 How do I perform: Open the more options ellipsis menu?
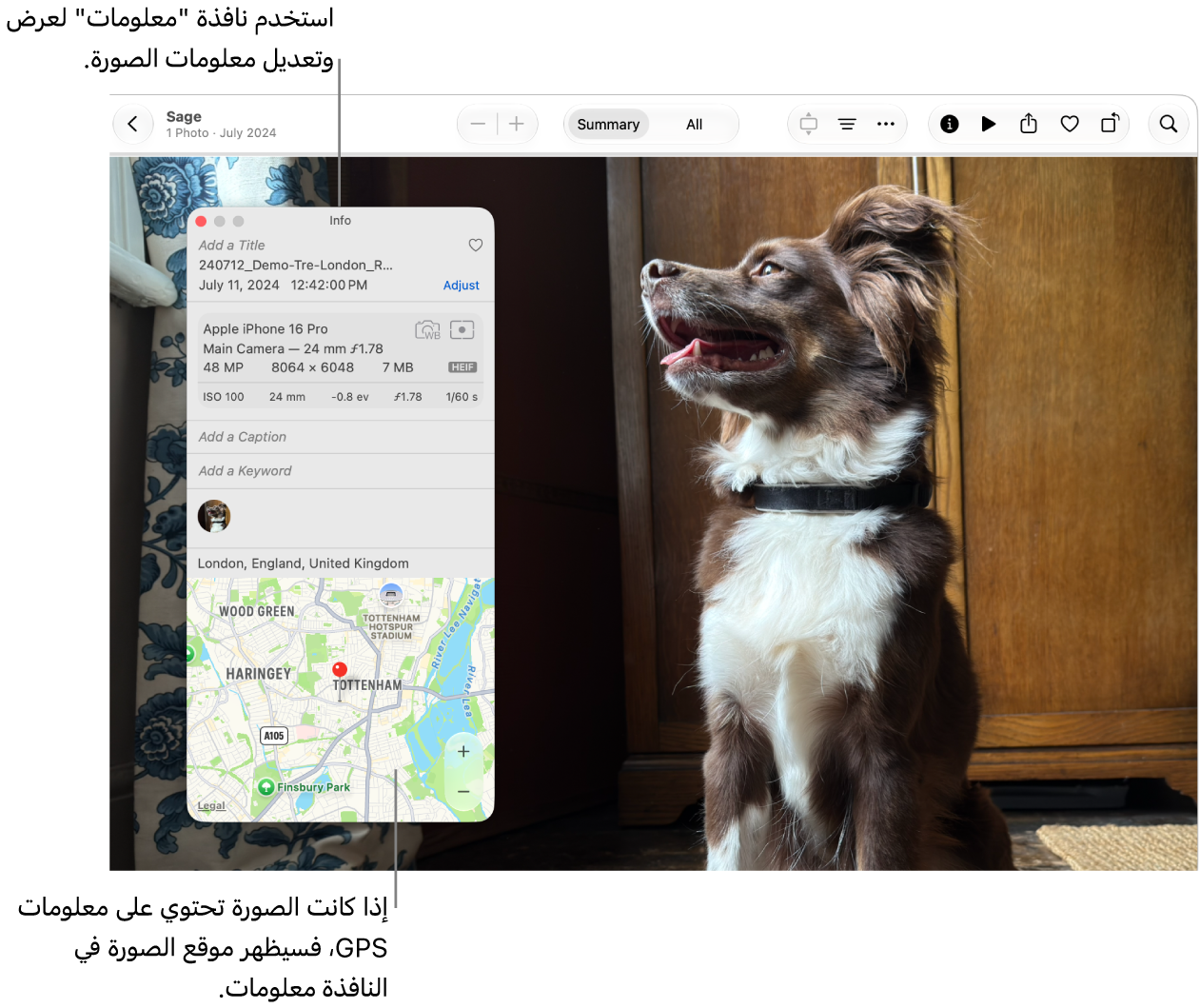[x=886, y=124]
